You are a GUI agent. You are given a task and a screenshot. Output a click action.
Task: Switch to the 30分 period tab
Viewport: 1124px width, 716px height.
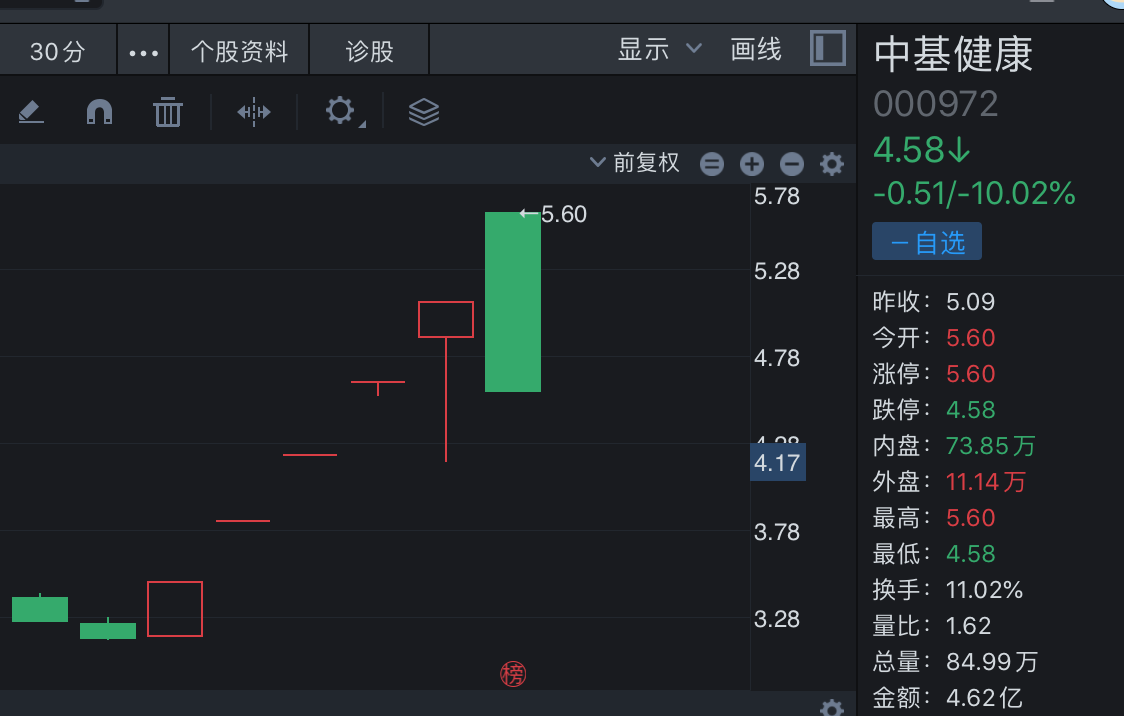click(x=58, y=51)
